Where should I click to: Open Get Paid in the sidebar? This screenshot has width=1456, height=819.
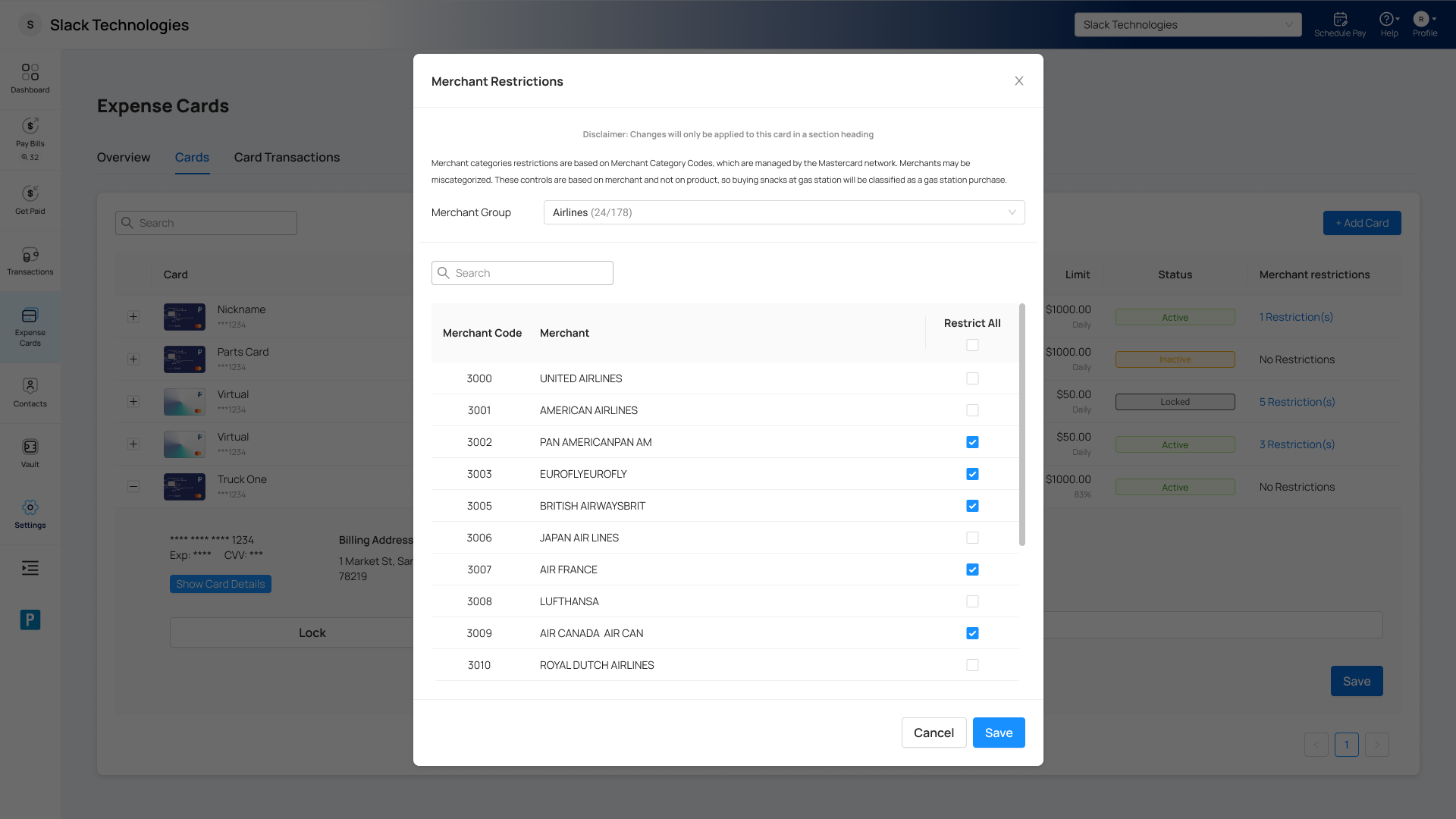(30, 201)
